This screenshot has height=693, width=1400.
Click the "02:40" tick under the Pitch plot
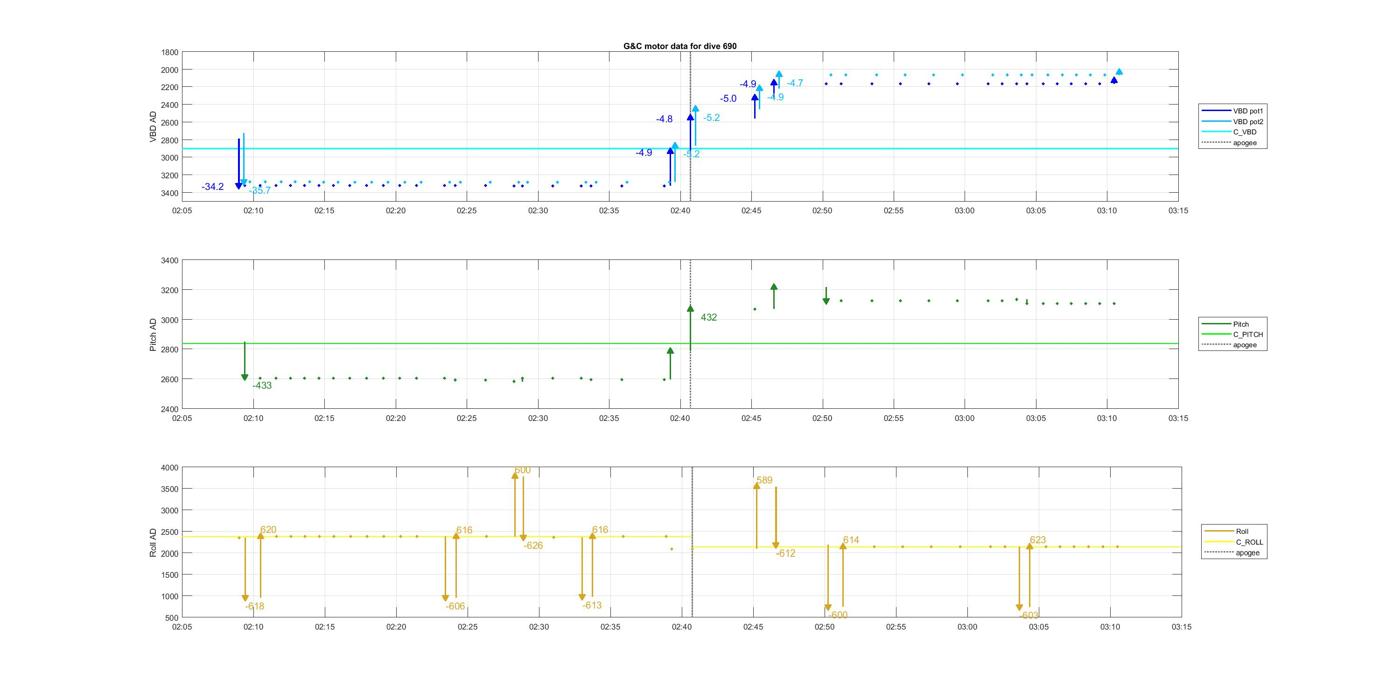click(680, 419)
